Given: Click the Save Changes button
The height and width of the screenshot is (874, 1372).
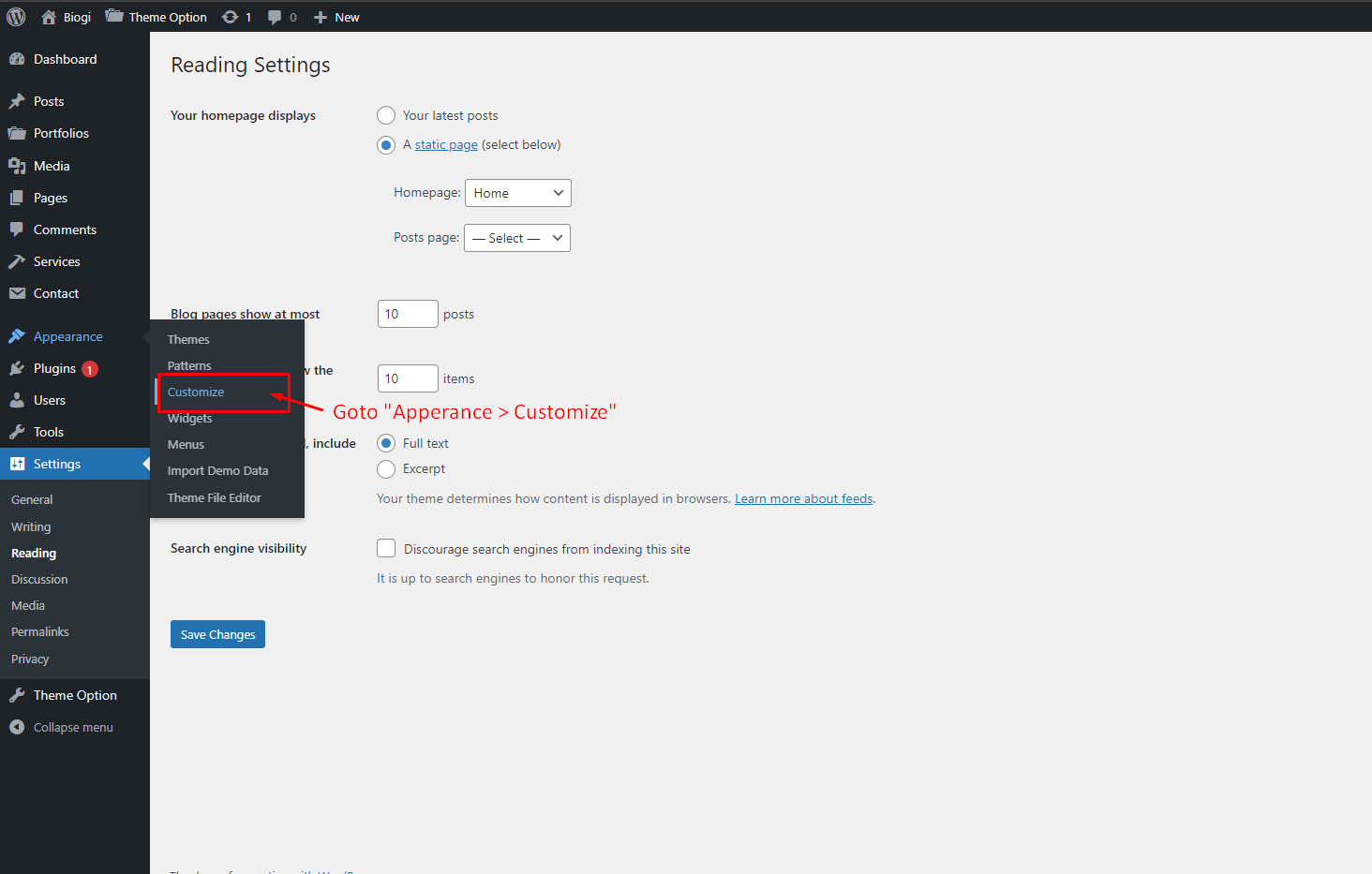Looking at the screenshot, I should 217,634.
